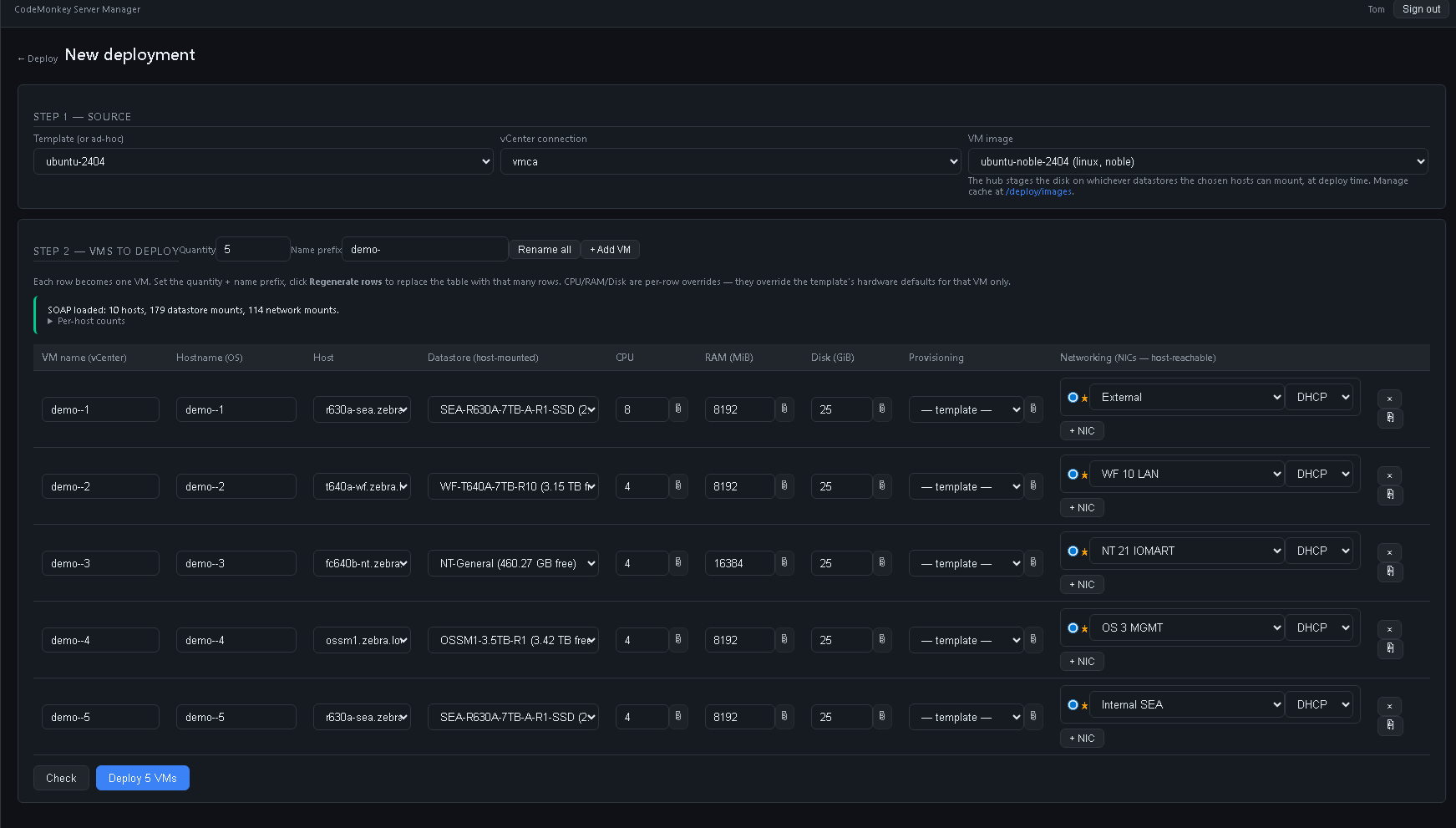
Task: Click the copy icon beside demo--3 Provisioning dropdown
Action: 1033,563
